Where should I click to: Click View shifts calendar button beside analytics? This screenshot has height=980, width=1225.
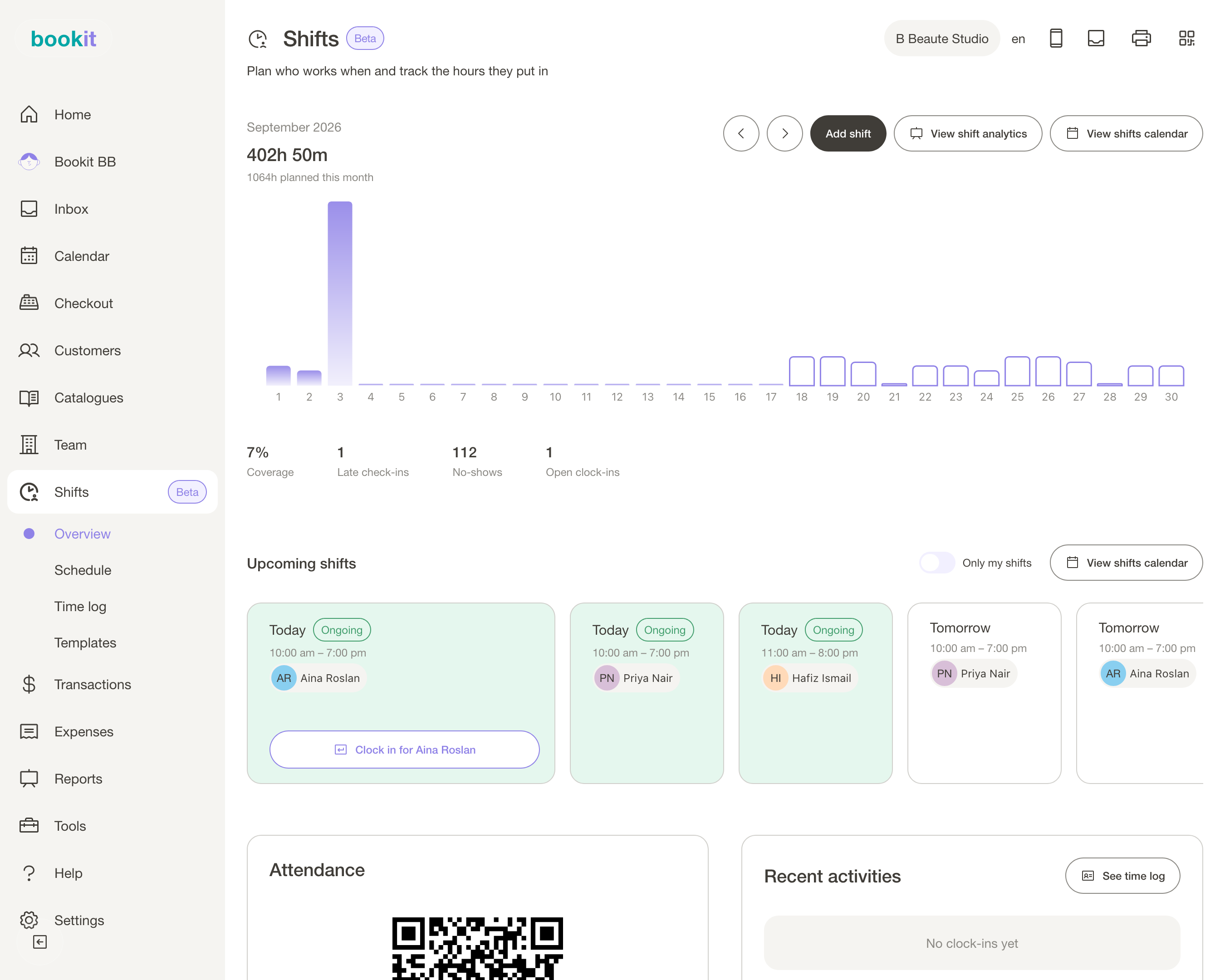point(1126,133)
